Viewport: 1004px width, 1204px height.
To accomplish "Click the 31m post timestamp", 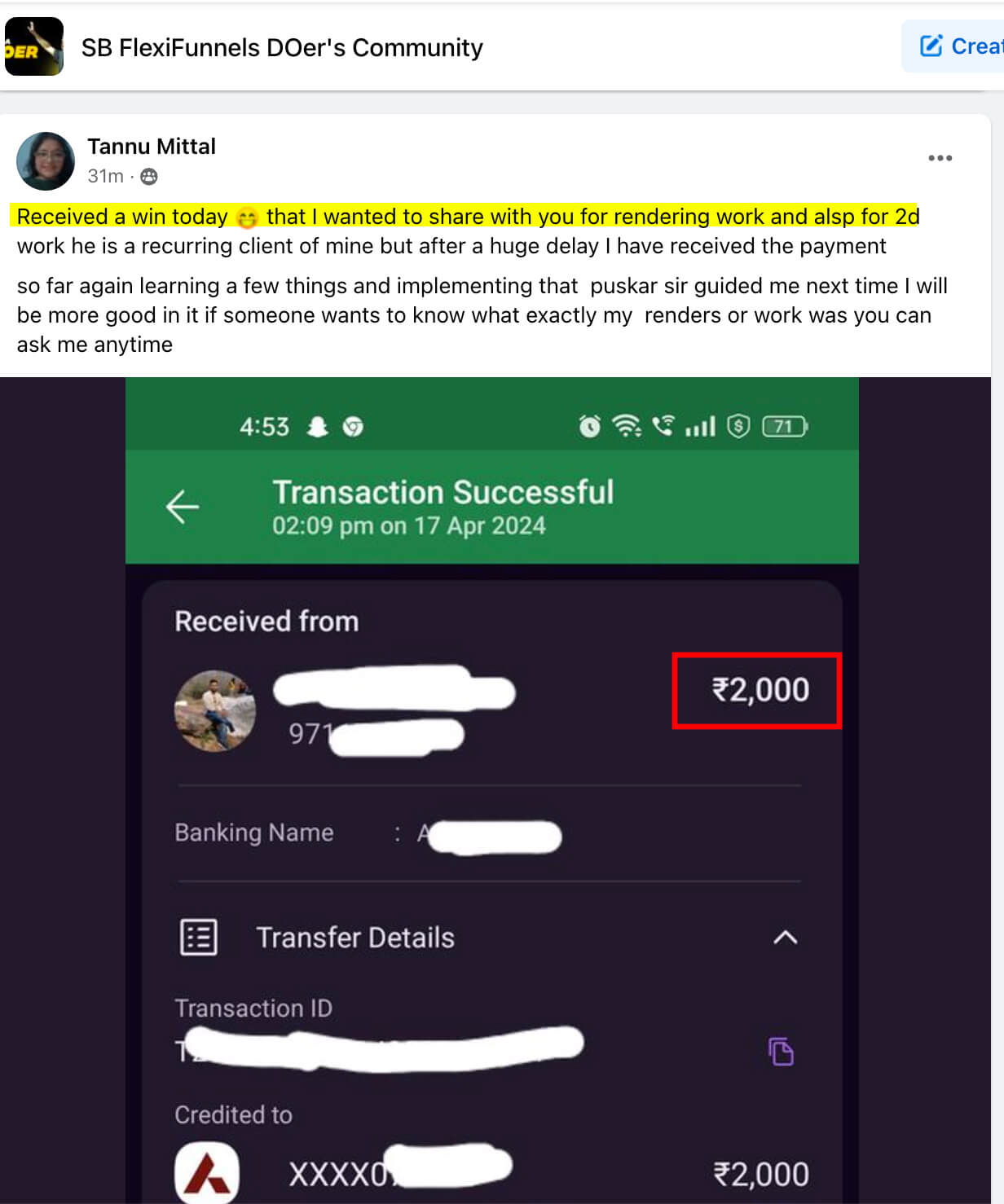I will pyautogui.click(x=105, y=176).
